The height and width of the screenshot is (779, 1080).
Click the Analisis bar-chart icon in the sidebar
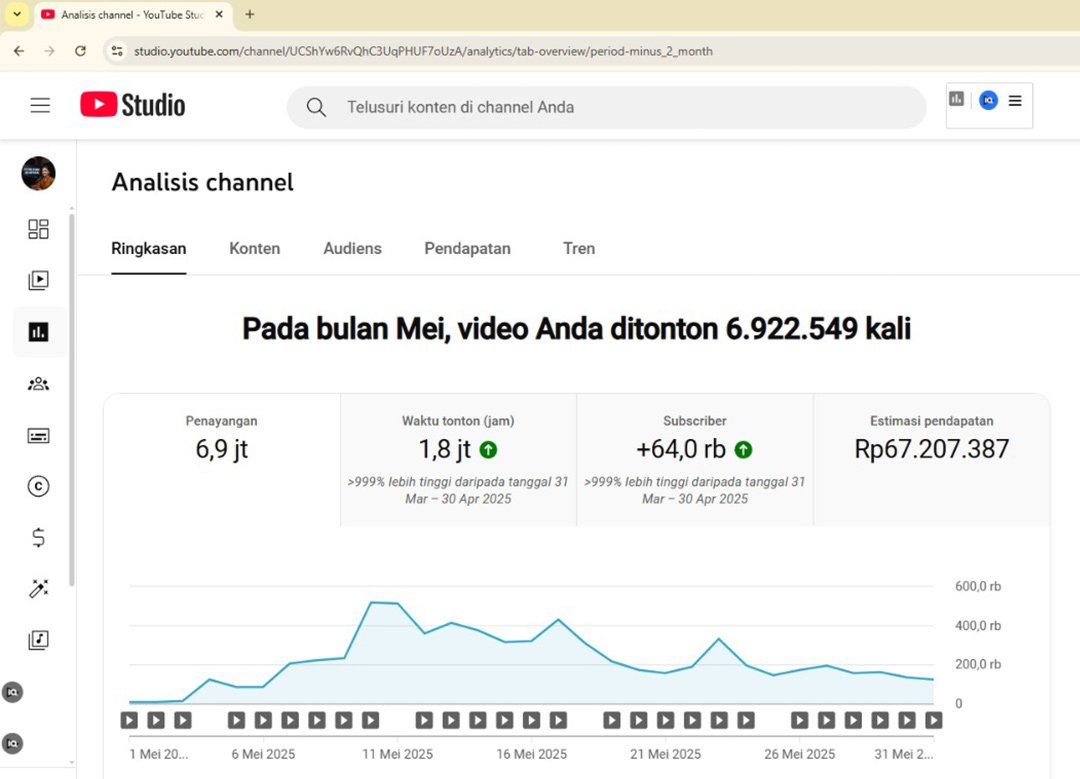39,332
